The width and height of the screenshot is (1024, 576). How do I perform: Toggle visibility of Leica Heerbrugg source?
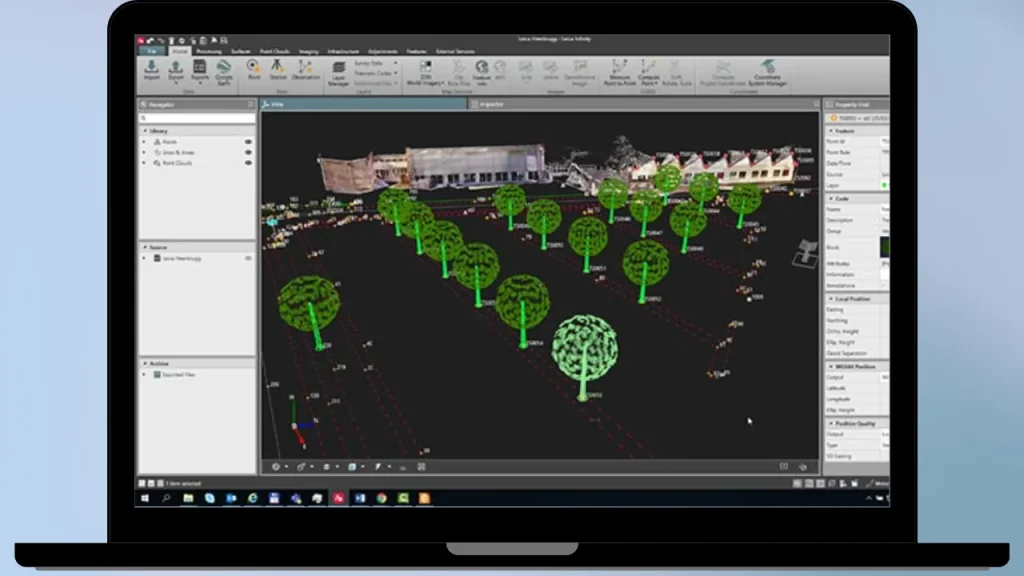point(248,259)
